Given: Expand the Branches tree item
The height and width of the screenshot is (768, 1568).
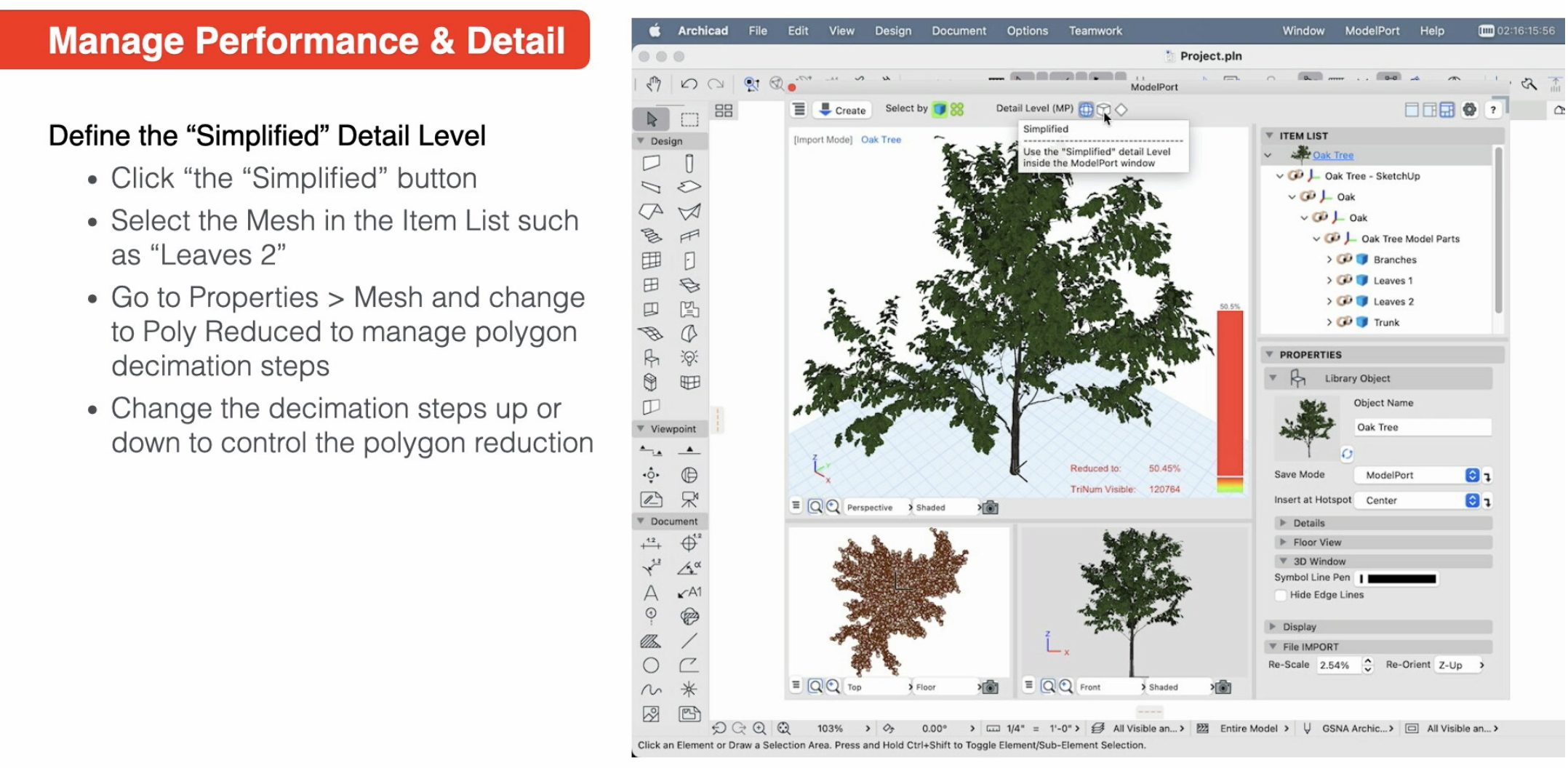Looking at the screenshot, I should coord(1329,260).
